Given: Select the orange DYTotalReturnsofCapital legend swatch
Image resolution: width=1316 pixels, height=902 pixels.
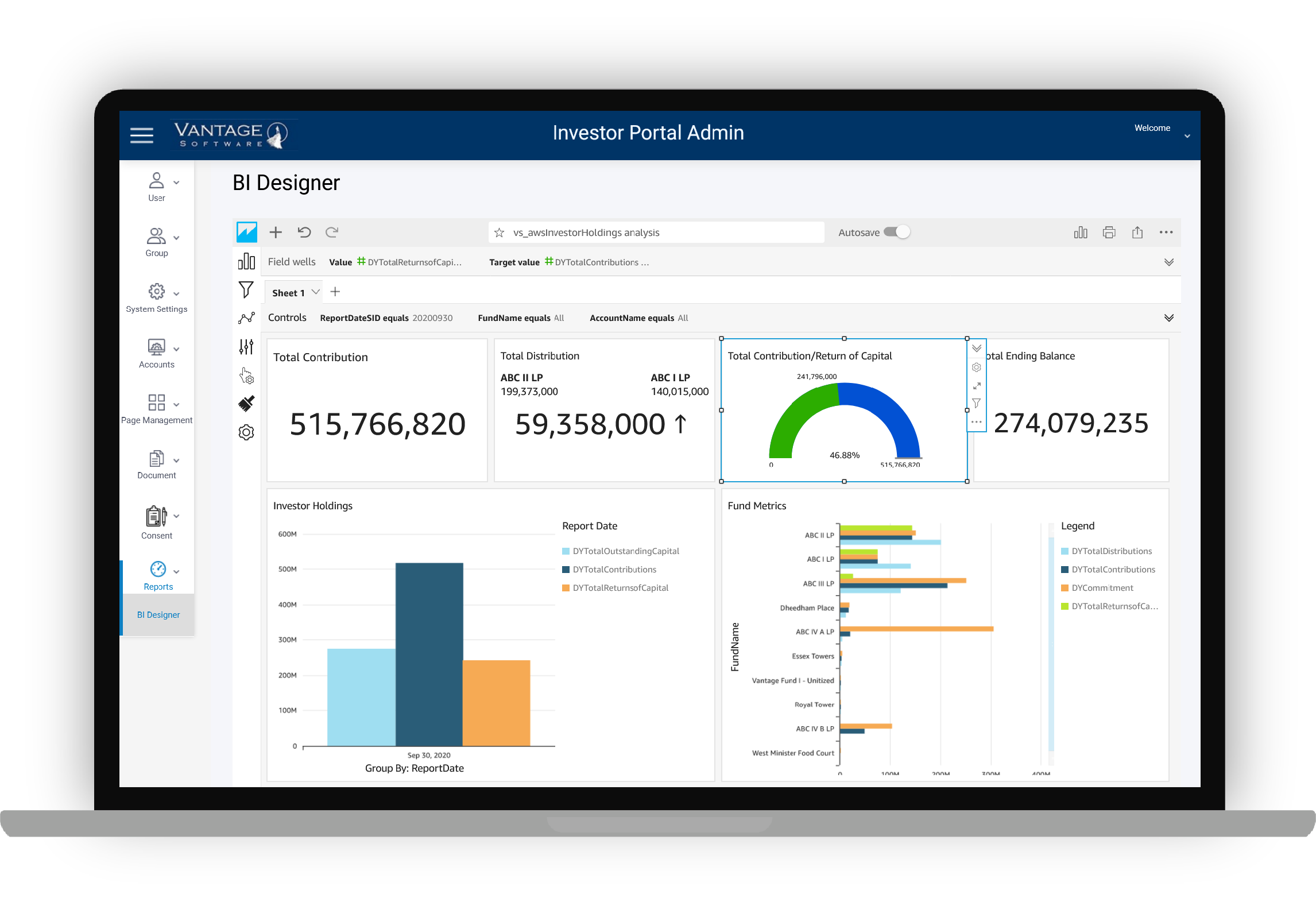Looking at the screenshot, I should [x=566, y=587].
